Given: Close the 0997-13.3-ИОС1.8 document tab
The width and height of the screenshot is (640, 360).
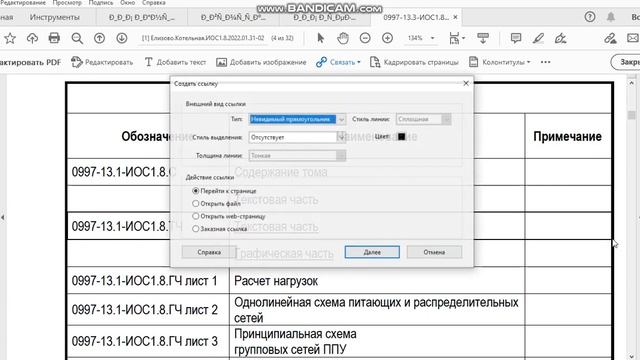Looking at the screenshot, I should (x=456, y=17).
